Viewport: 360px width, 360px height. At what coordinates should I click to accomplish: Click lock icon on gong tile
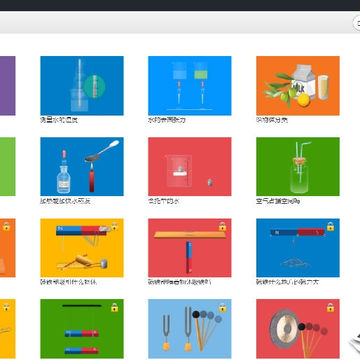point(330,307)
